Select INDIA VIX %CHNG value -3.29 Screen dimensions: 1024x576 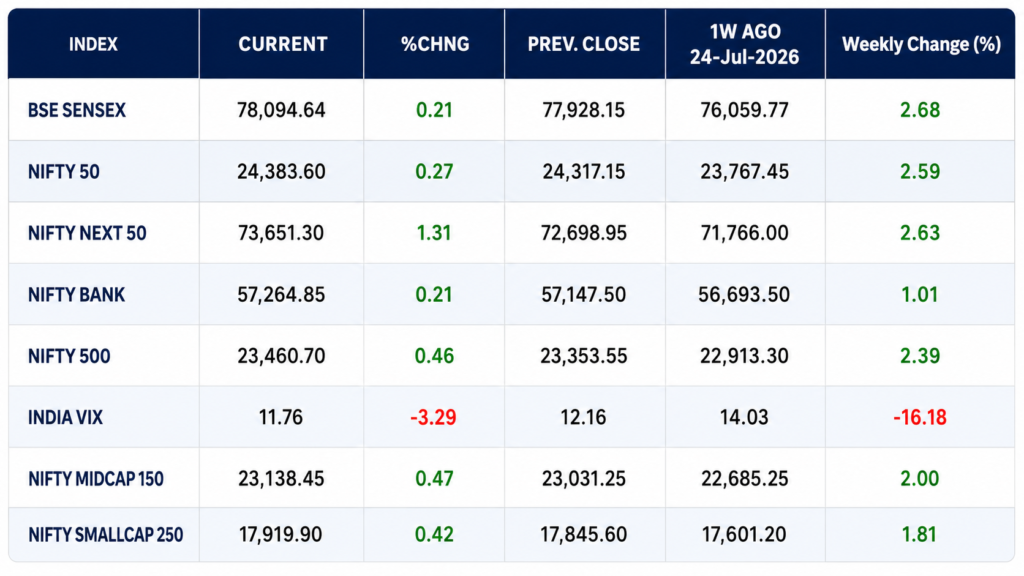point(433,417)
